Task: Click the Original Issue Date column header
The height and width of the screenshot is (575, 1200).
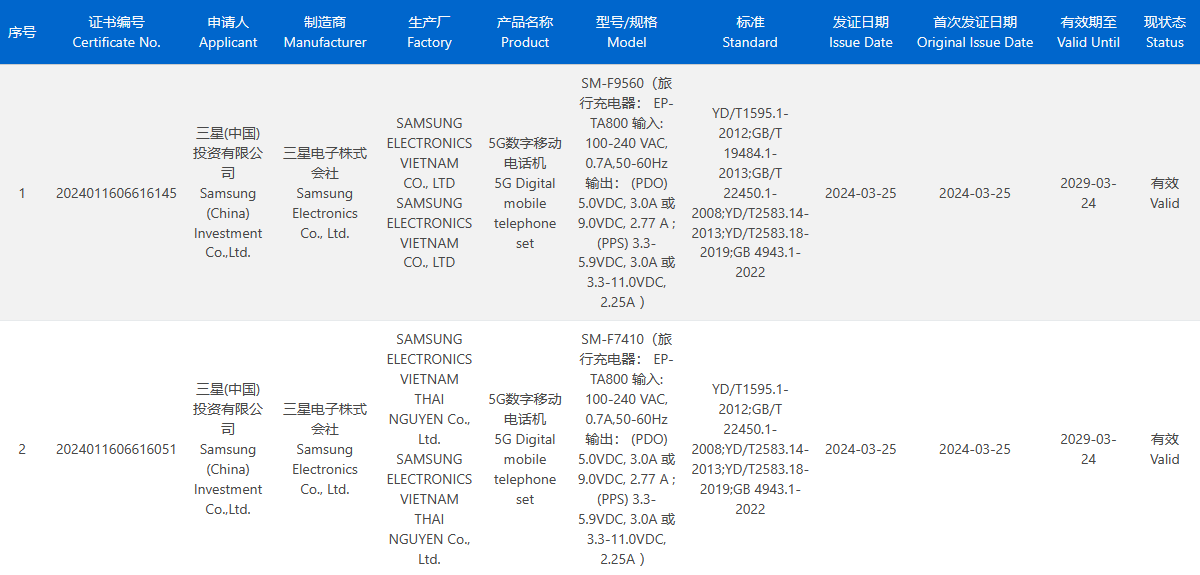Action: [x=974, y=32]
